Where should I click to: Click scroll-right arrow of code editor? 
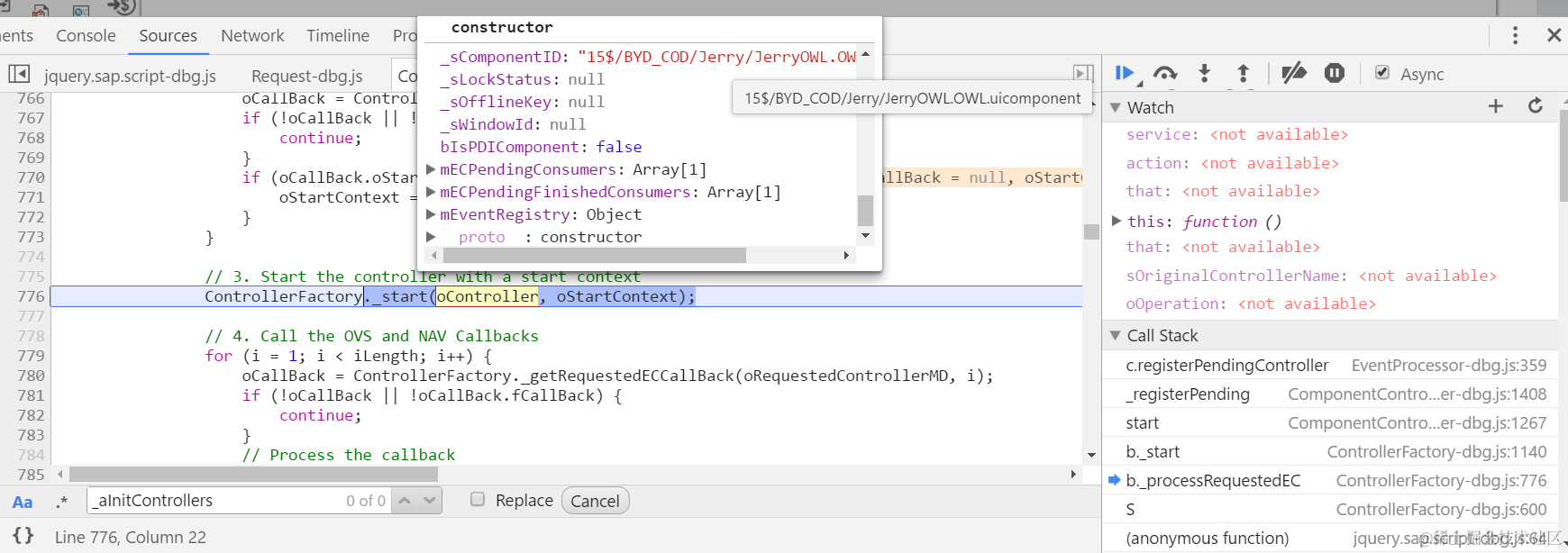point(1073,474)
